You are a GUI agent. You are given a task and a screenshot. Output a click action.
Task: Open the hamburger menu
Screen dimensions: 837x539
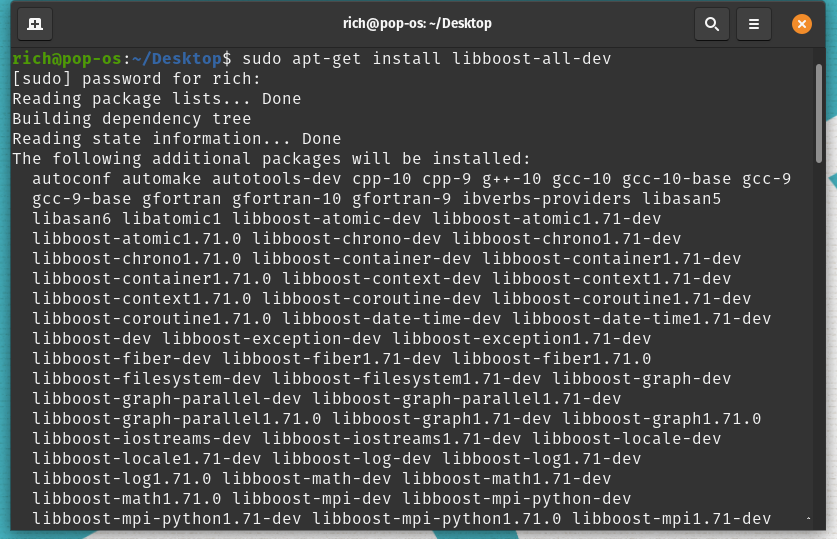tap(754, 23)
